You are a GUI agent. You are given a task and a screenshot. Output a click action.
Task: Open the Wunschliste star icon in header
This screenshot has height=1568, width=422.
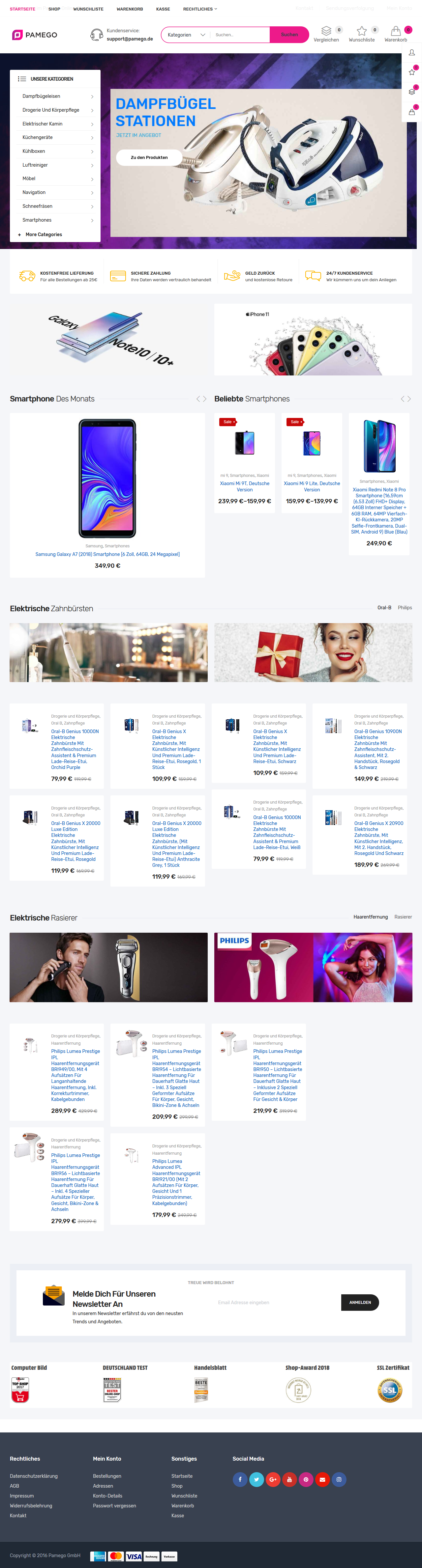coord(362,31)
